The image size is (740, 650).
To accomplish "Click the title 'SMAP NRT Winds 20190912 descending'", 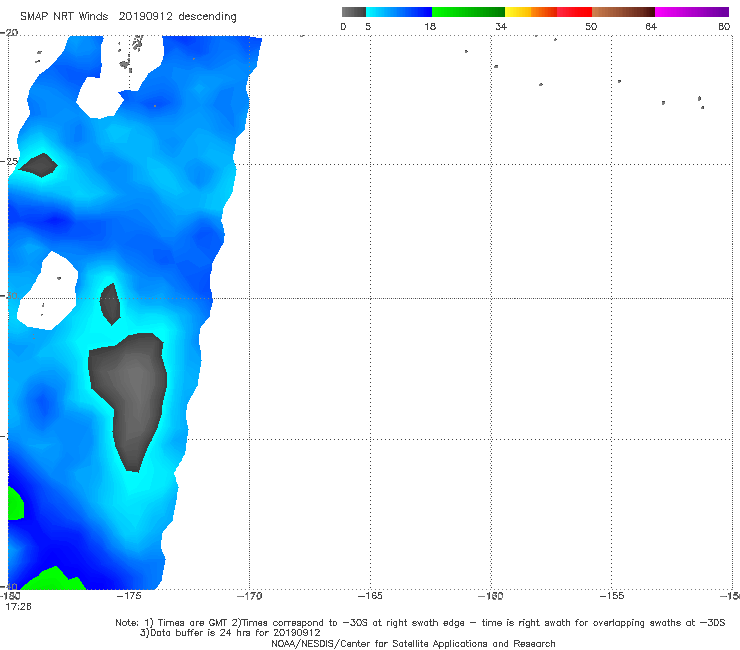I will click(128, 17).
